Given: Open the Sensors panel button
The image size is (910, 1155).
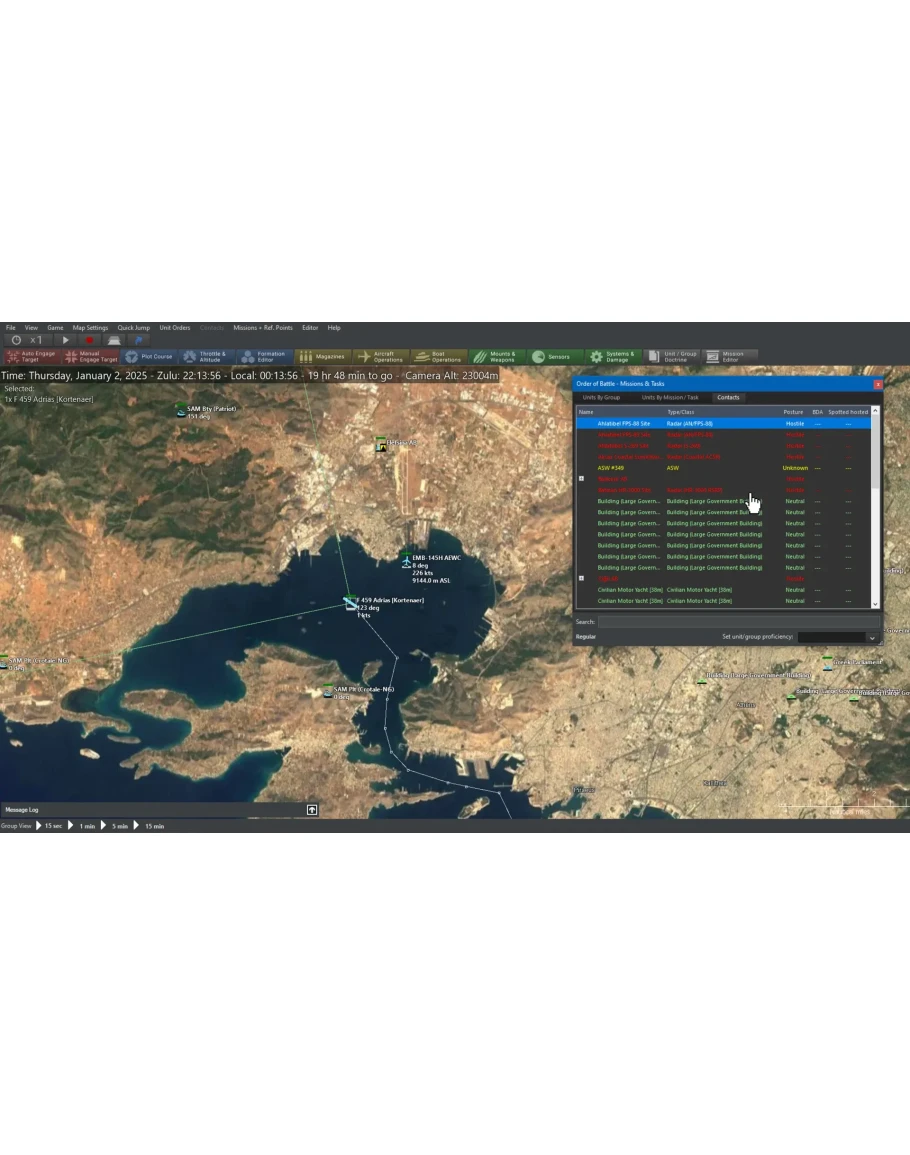Looking at the screenshot, I should pyautogui.click(x=551, y=356).
